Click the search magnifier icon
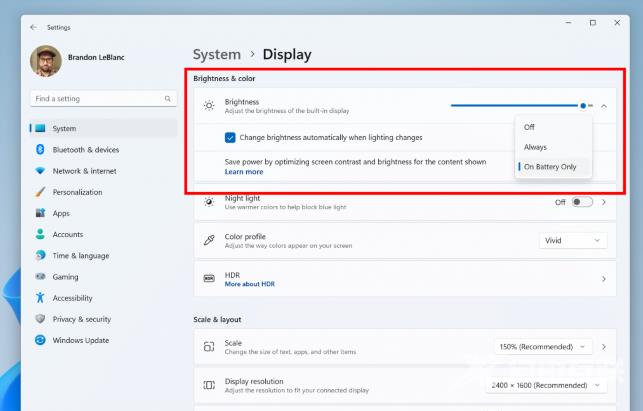The width and height of the screenshot is (643, 411). [x=167, y=99]
